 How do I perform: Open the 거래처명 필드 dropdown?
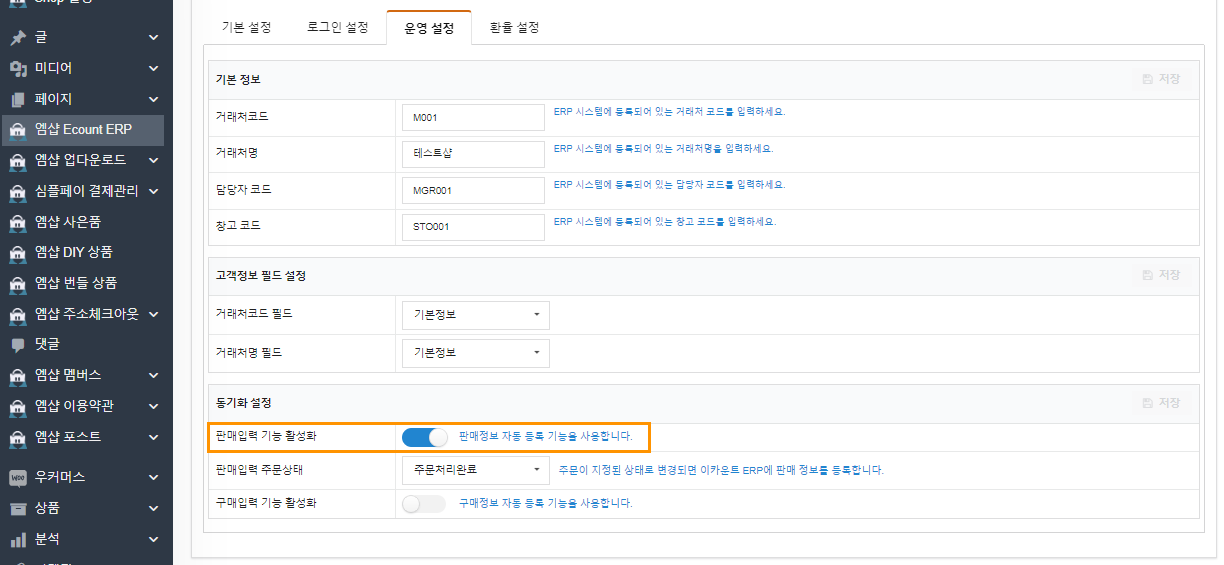coord(475,353)
